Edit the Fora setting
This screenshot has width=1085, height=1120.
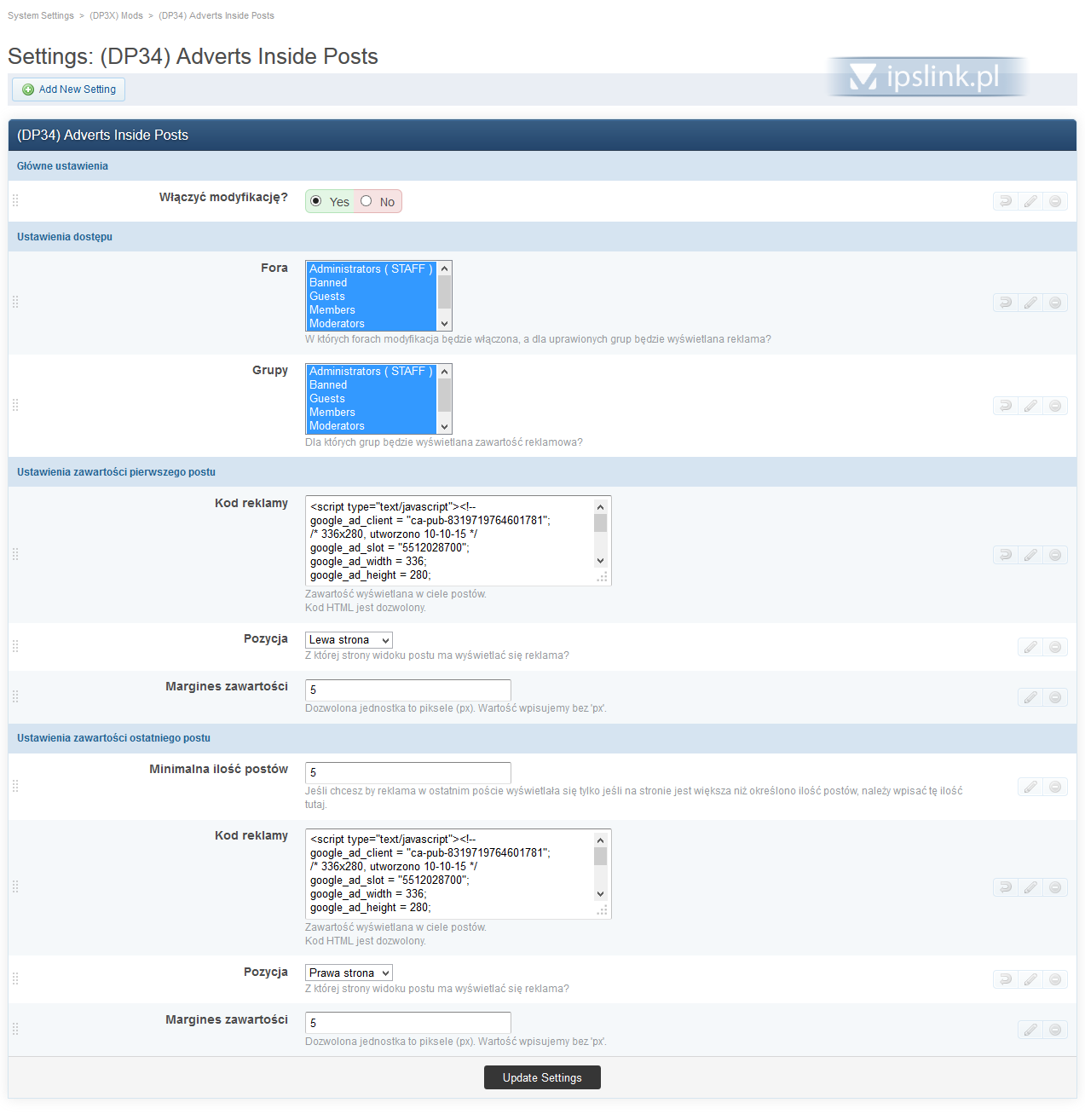[x=1030, y=303]
